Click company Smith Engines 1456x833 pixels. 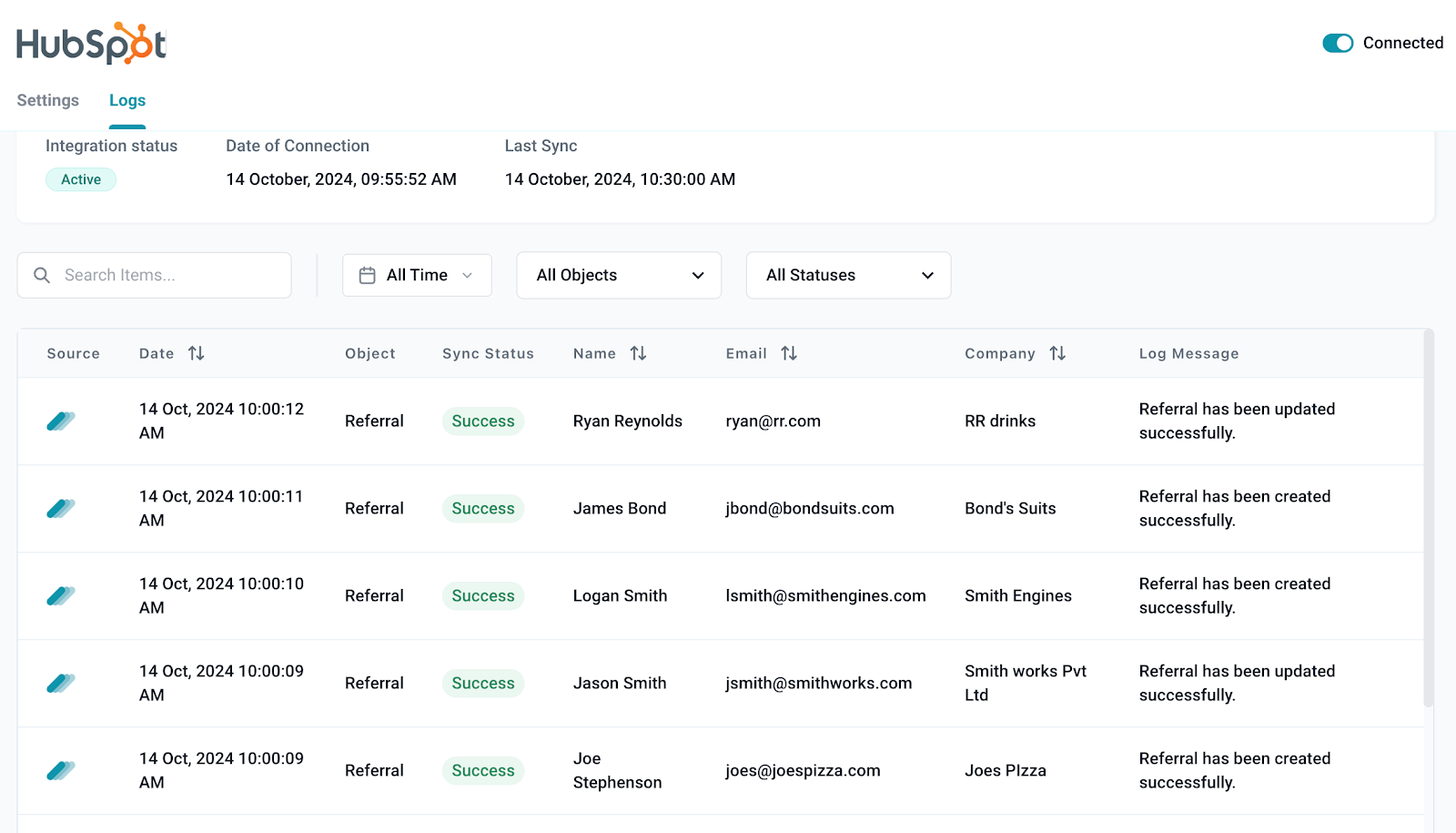click(1018, 595)
